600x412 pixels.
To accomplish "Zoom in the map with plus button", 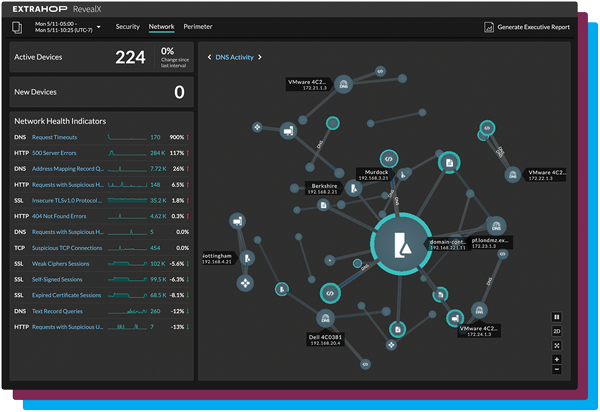I will [557, 359].
